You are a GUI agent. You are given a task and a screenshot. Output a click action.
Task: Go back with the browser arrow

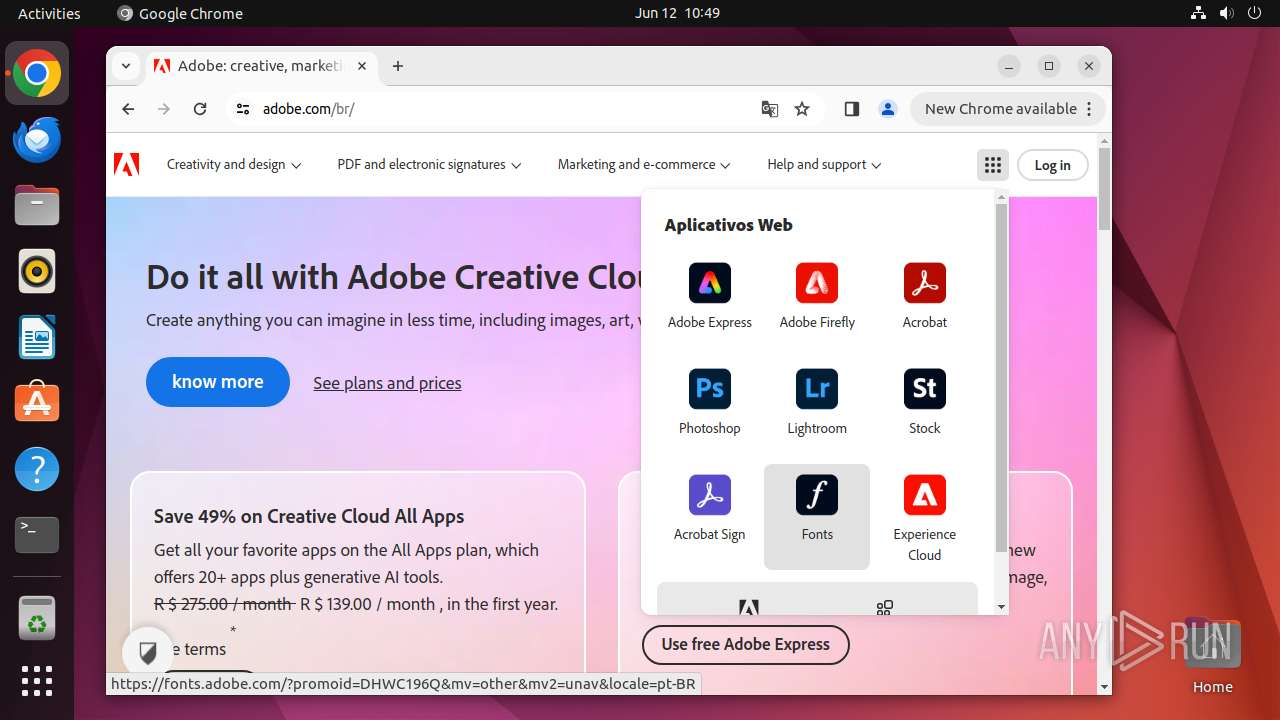click(128, 109)
